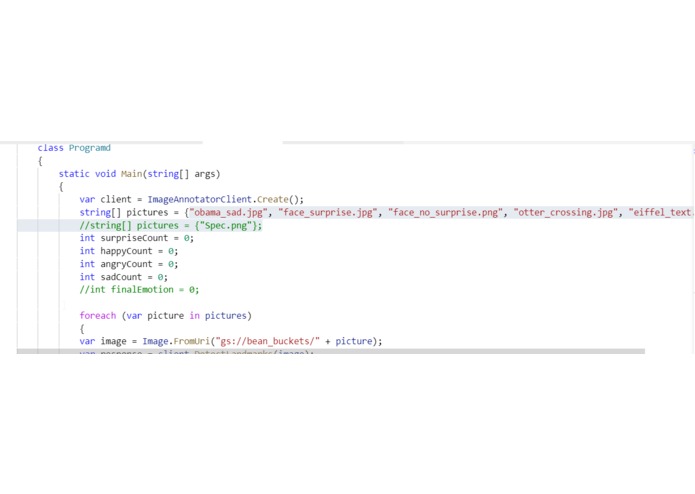
Task: Click the Create method call
Action: click(x=273, y=199)
